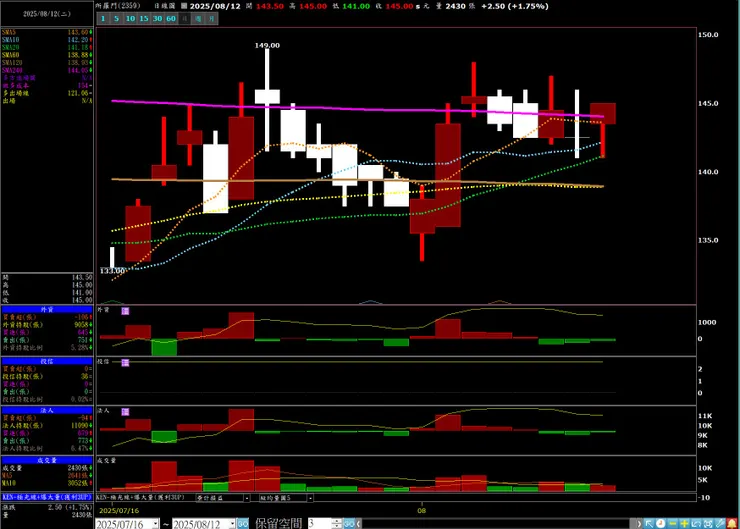Click the horizontal chart scrollbar track
740x529 pixels.
pyautogui.click(x=498, y=524)
